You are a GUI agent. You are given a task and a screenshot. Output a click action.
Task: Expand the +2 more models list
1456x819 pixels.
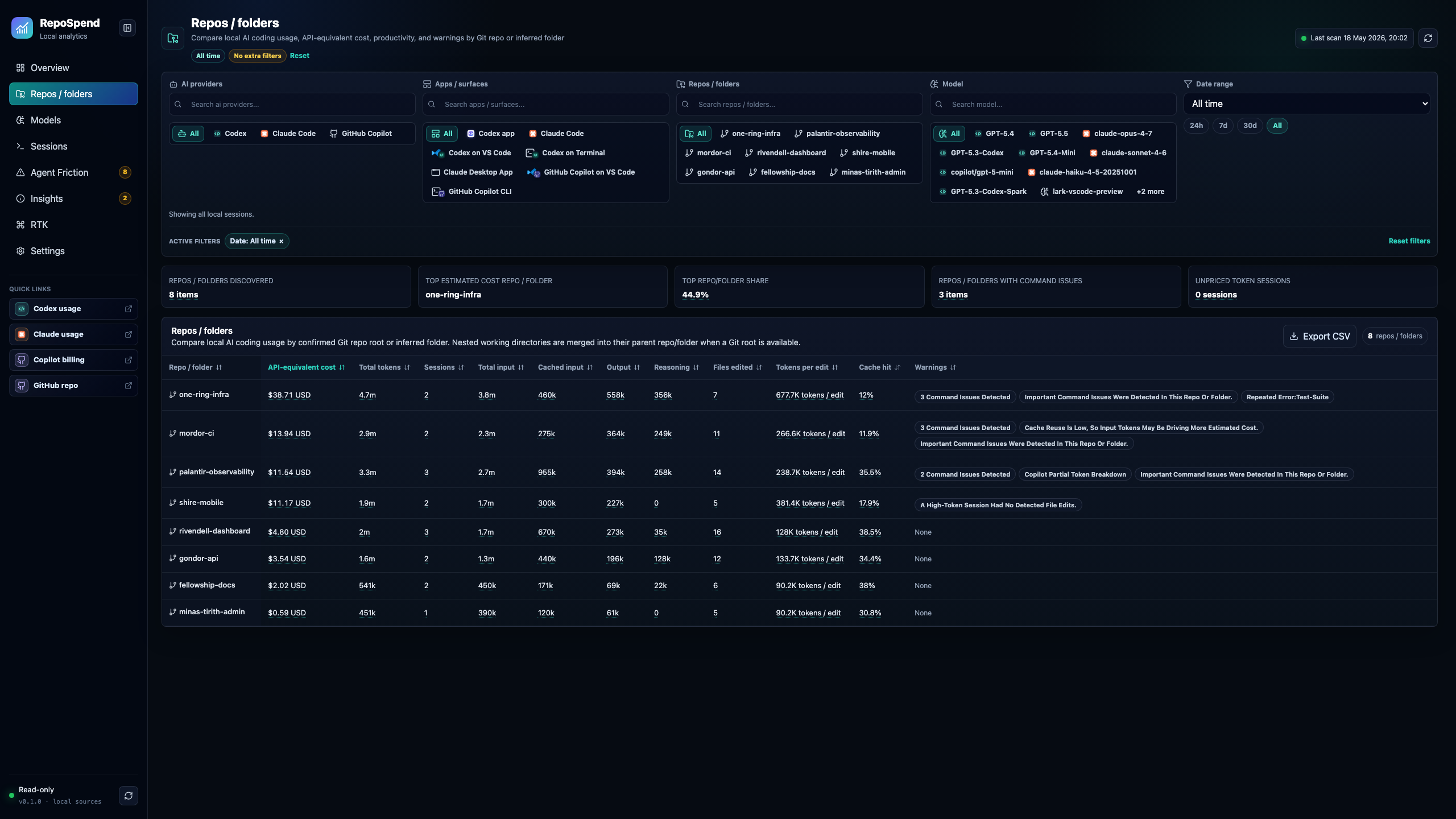[1150, 192]
